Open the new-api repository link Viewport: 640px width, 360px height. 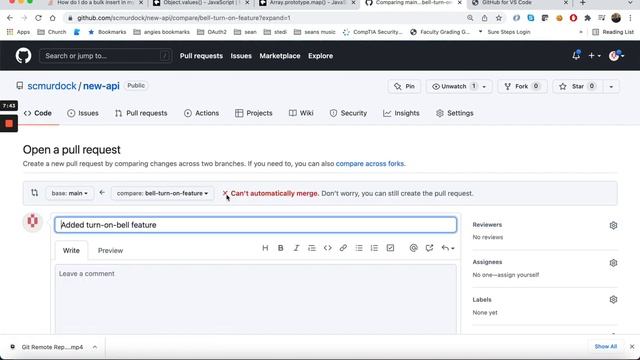[x=101, y=86]
